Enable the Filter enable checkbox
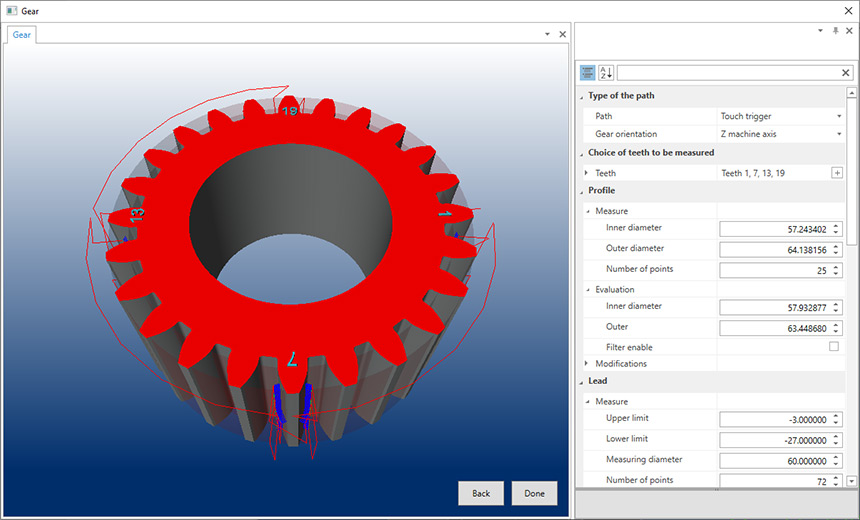This screenshot has width=860, height=520. point(833,347)
